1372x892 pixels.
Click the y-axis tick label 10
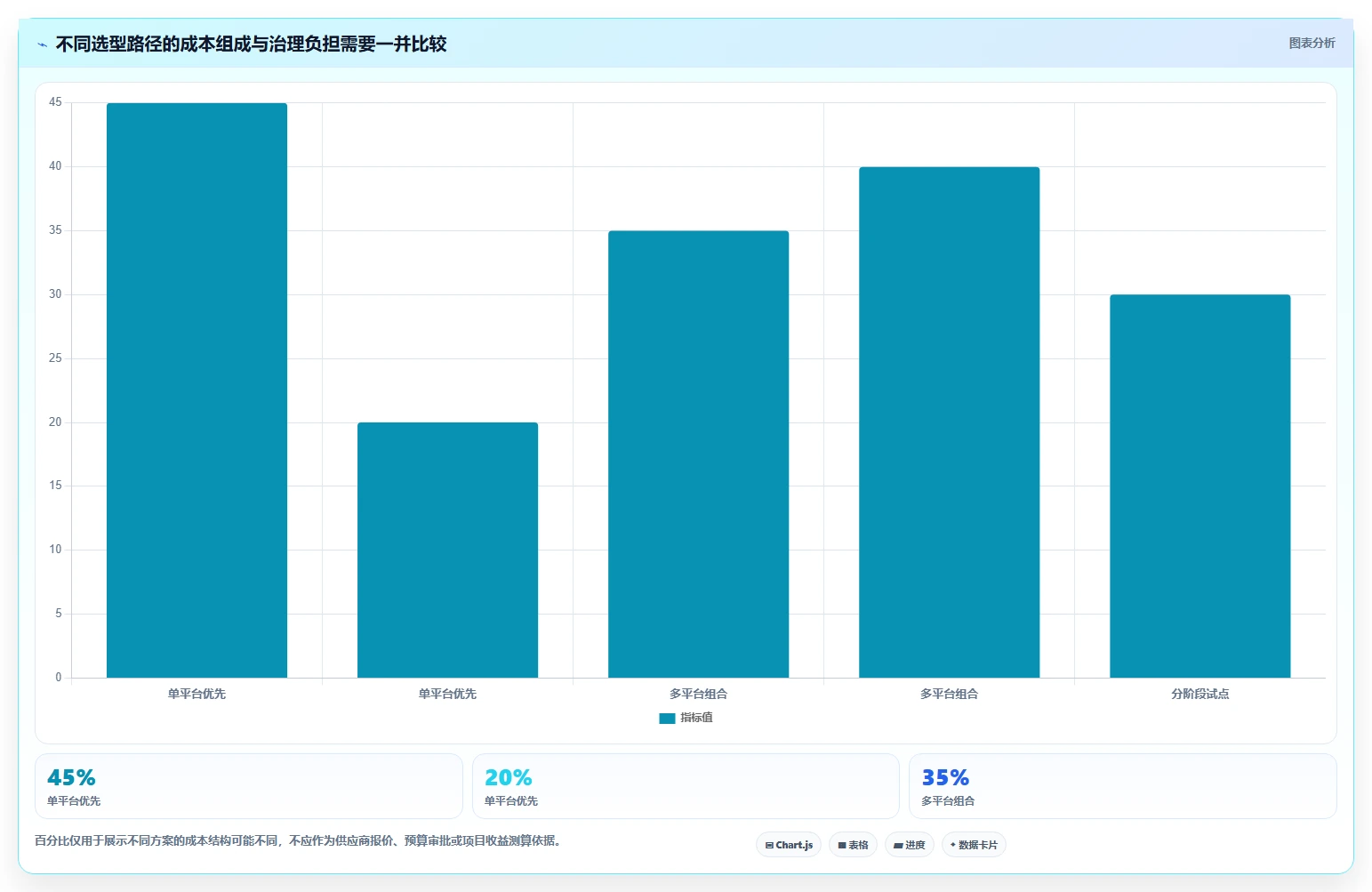55,550
